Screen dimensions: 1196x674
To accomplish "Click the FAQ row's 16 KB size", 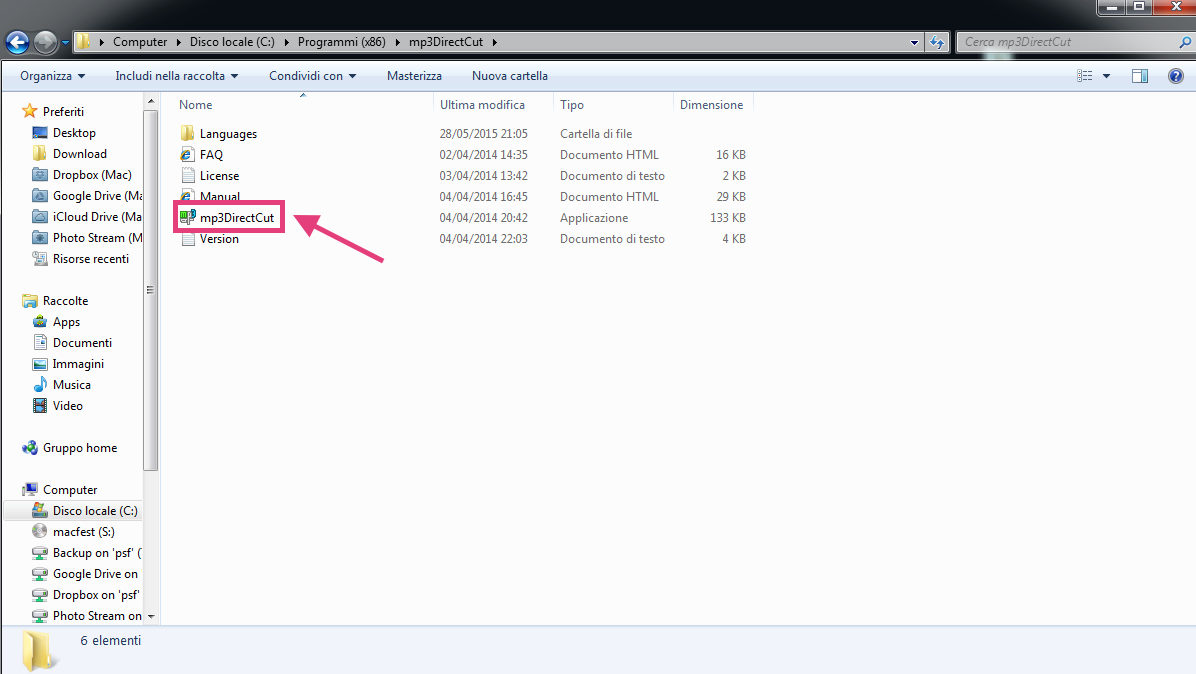I will click(731, 155).
